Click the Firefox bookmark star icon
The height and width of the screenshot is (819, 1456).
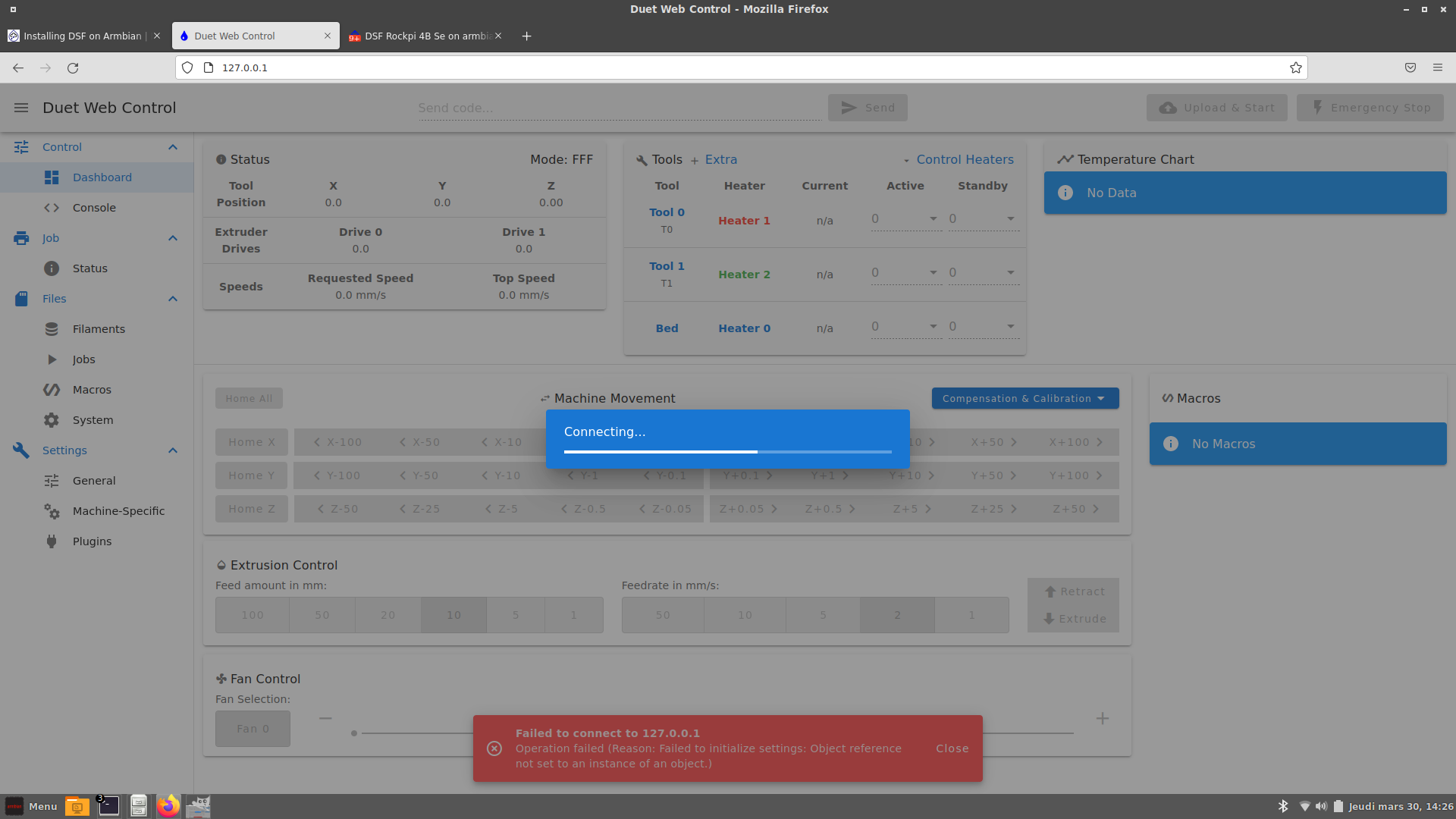coord(1296,67)
